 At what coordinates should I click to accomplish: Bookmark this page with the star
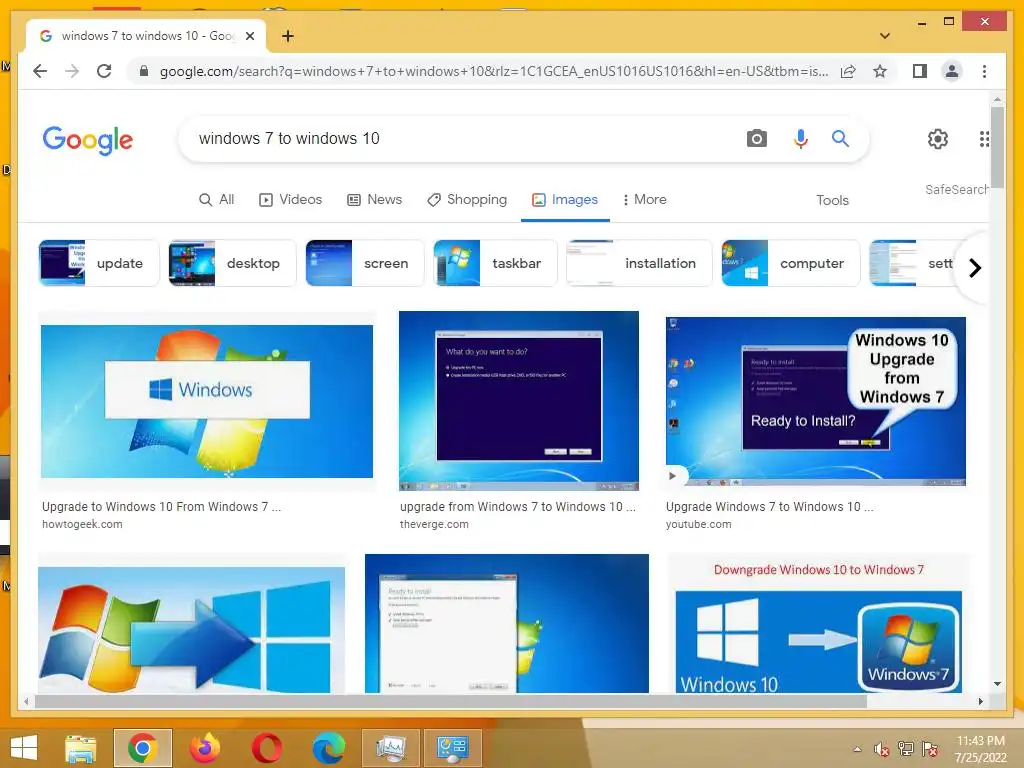(880, 71)
